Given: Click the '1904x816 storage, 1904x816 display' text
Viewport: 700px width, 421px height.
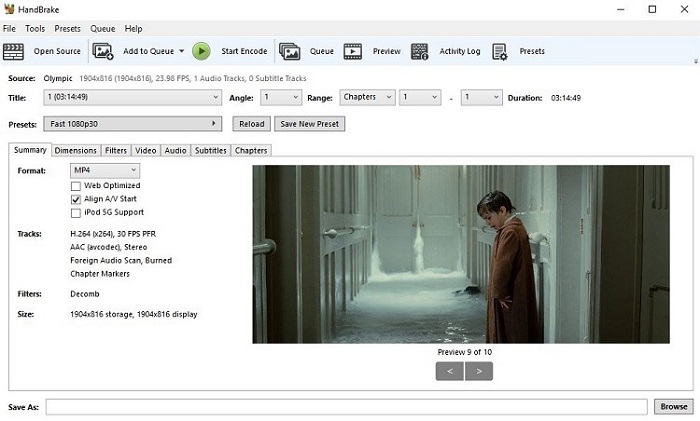Looking at the screenshot, I should pos(133,314).
